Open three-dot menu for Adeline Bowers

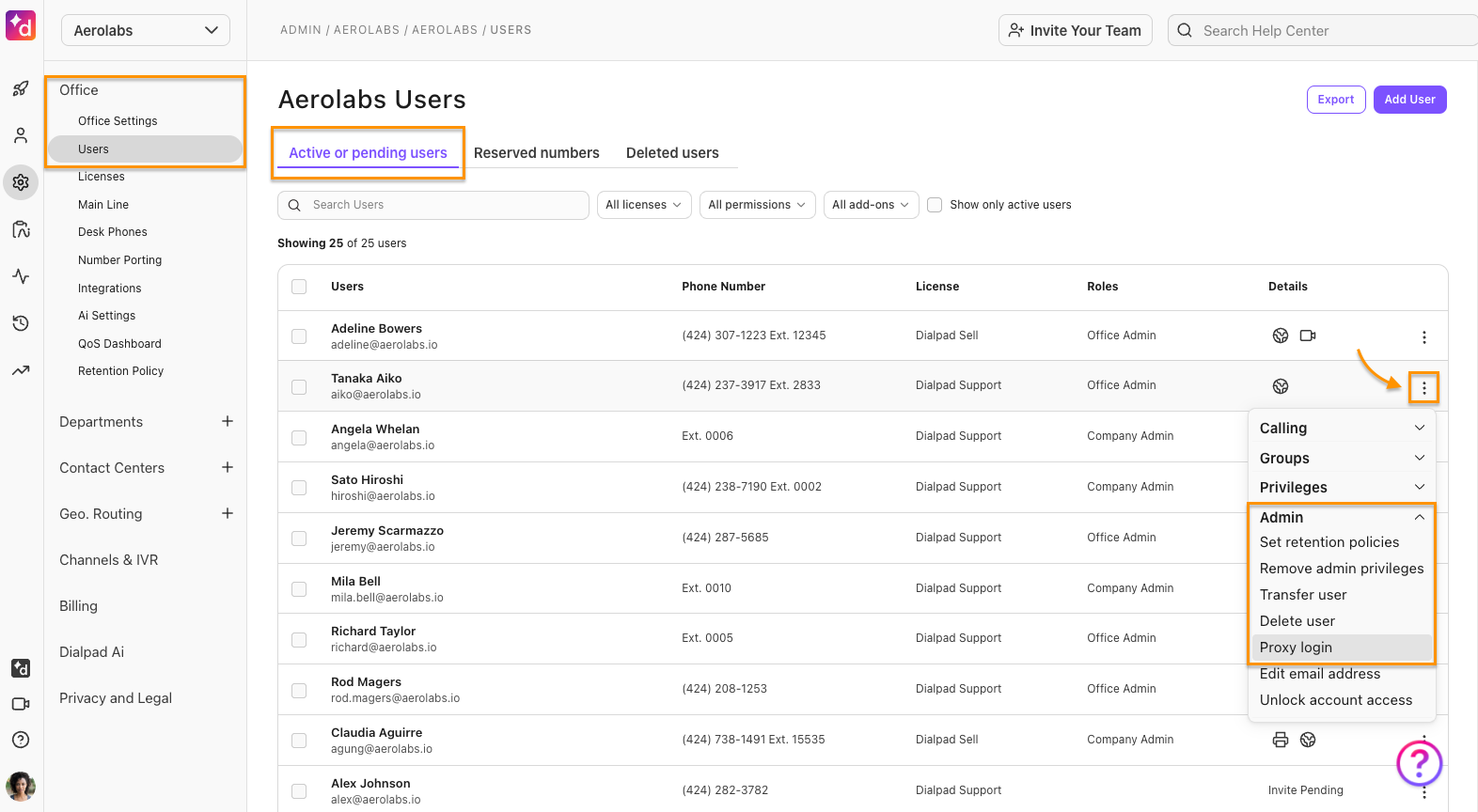click(x=1424, y=337)
